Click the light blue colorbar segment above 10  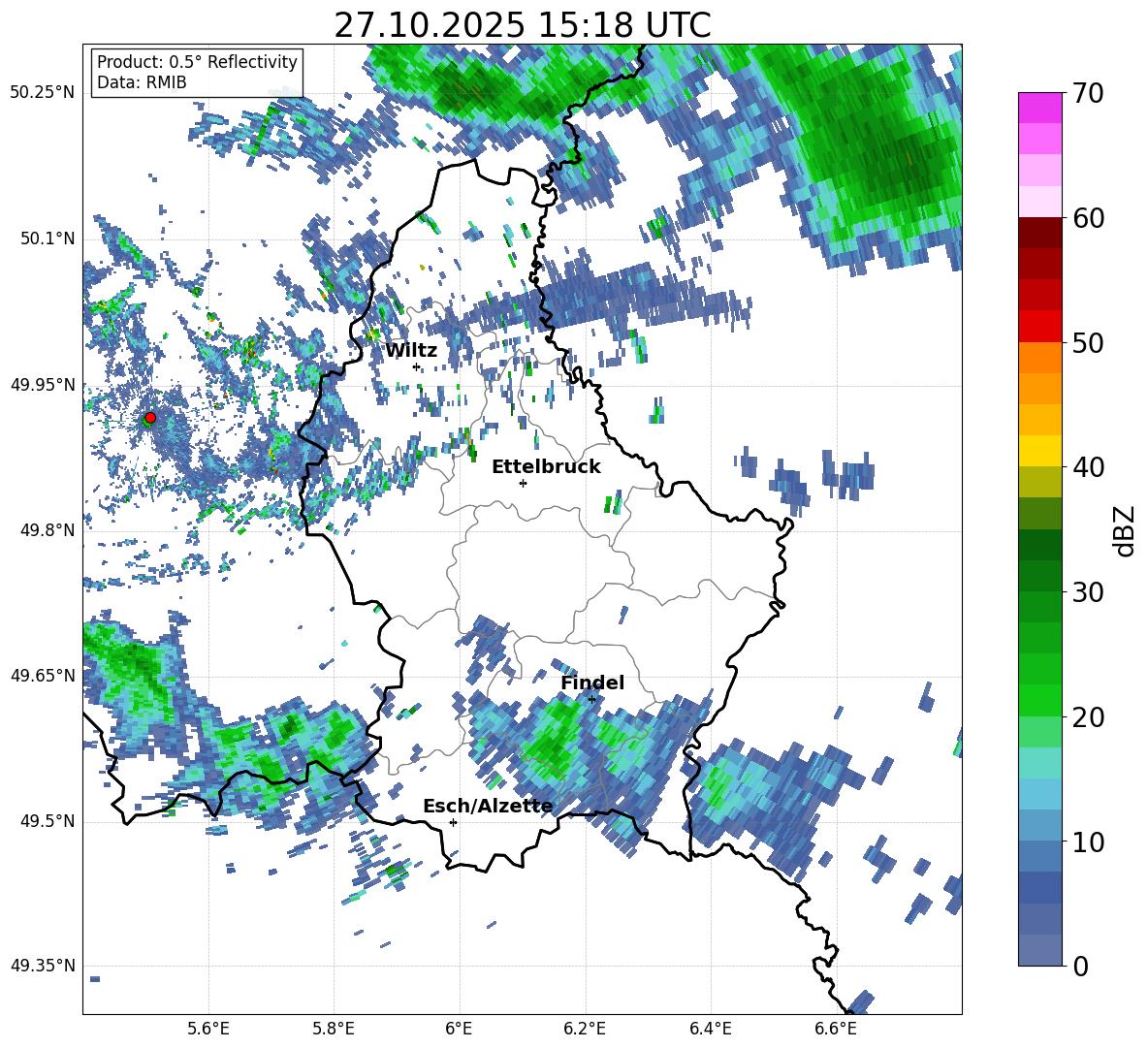[1039, 795]
